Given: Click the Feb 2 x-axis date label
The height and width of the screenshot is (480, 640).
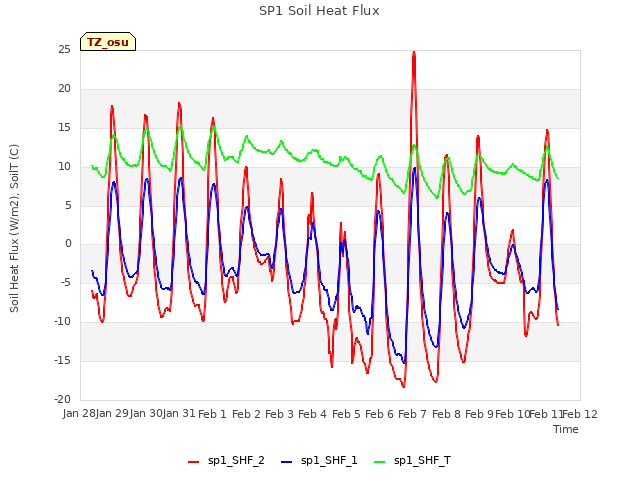Looking at the screenshot, I should pyautogui.click(x=246, y=414).
